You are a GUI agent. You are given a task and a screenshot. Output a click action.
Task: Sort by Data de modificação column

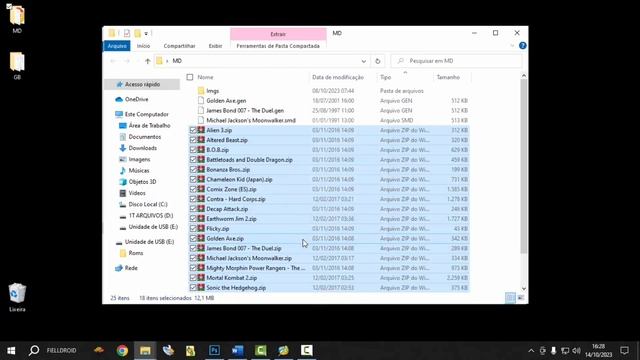click(338, 77)
